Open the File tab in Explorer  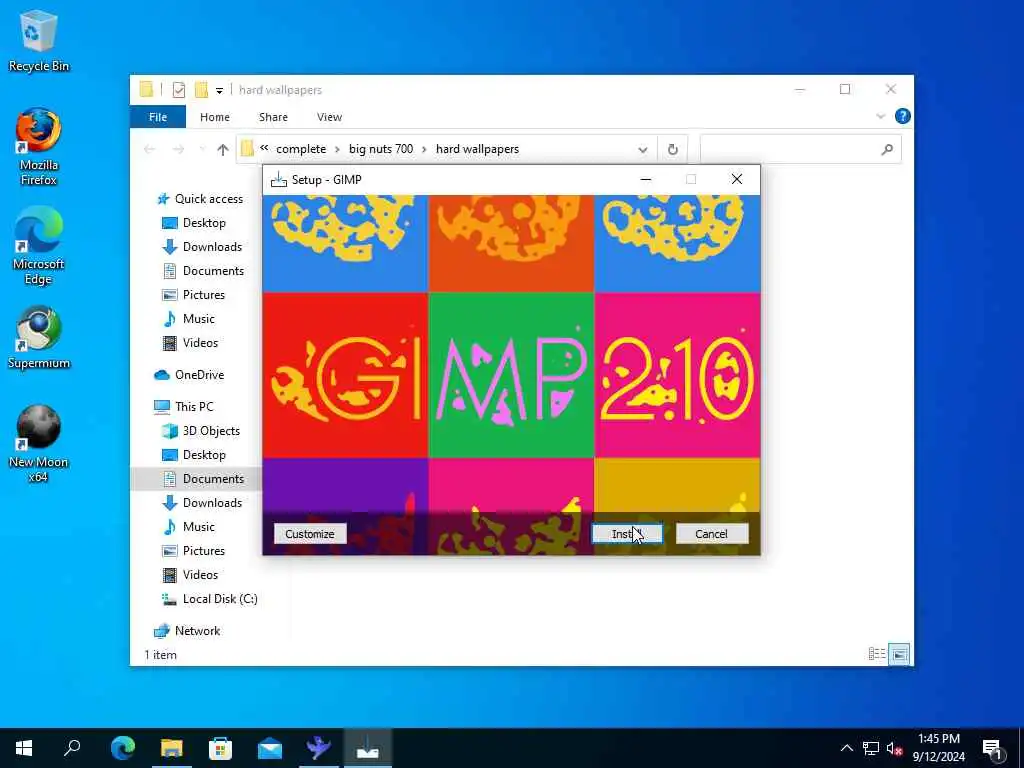[x=158, y=117]
